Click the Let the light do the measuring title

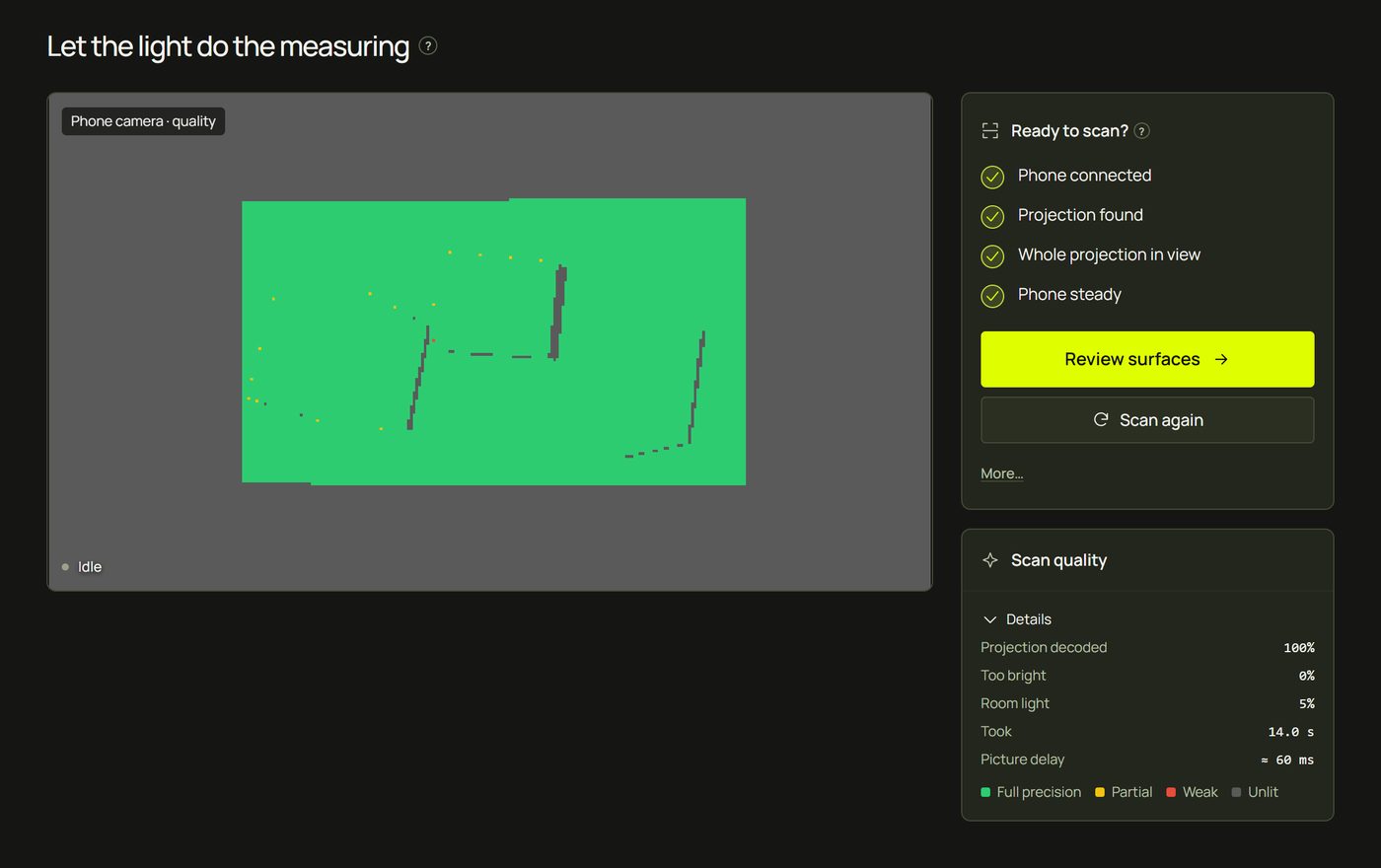click(228, 46)
